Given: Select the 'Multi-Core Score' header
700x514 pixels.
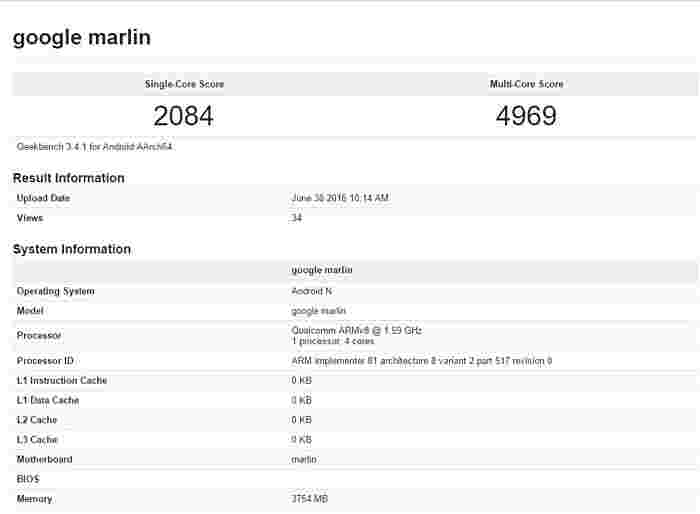Looking at the screenshot, I should [526, 84].
